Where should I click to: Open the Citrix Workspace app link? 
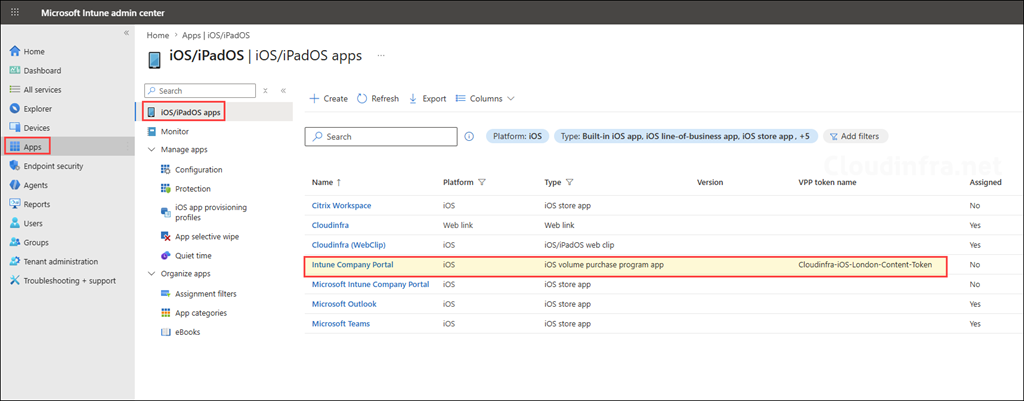342,206
